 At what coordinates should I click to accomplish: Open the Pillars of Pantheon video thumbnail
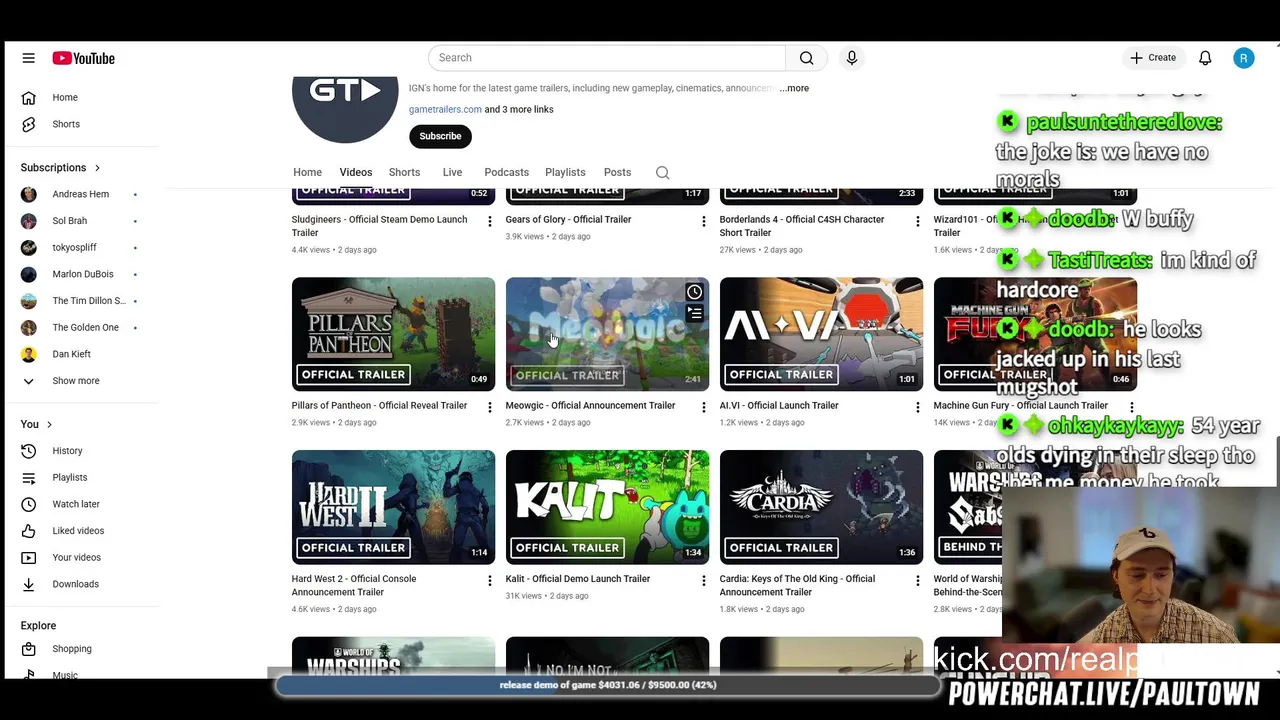pos(393,334)
